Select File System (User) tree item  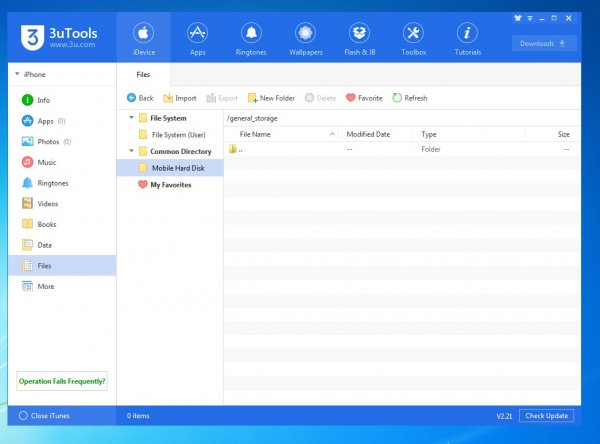click(x=177, y=134)
